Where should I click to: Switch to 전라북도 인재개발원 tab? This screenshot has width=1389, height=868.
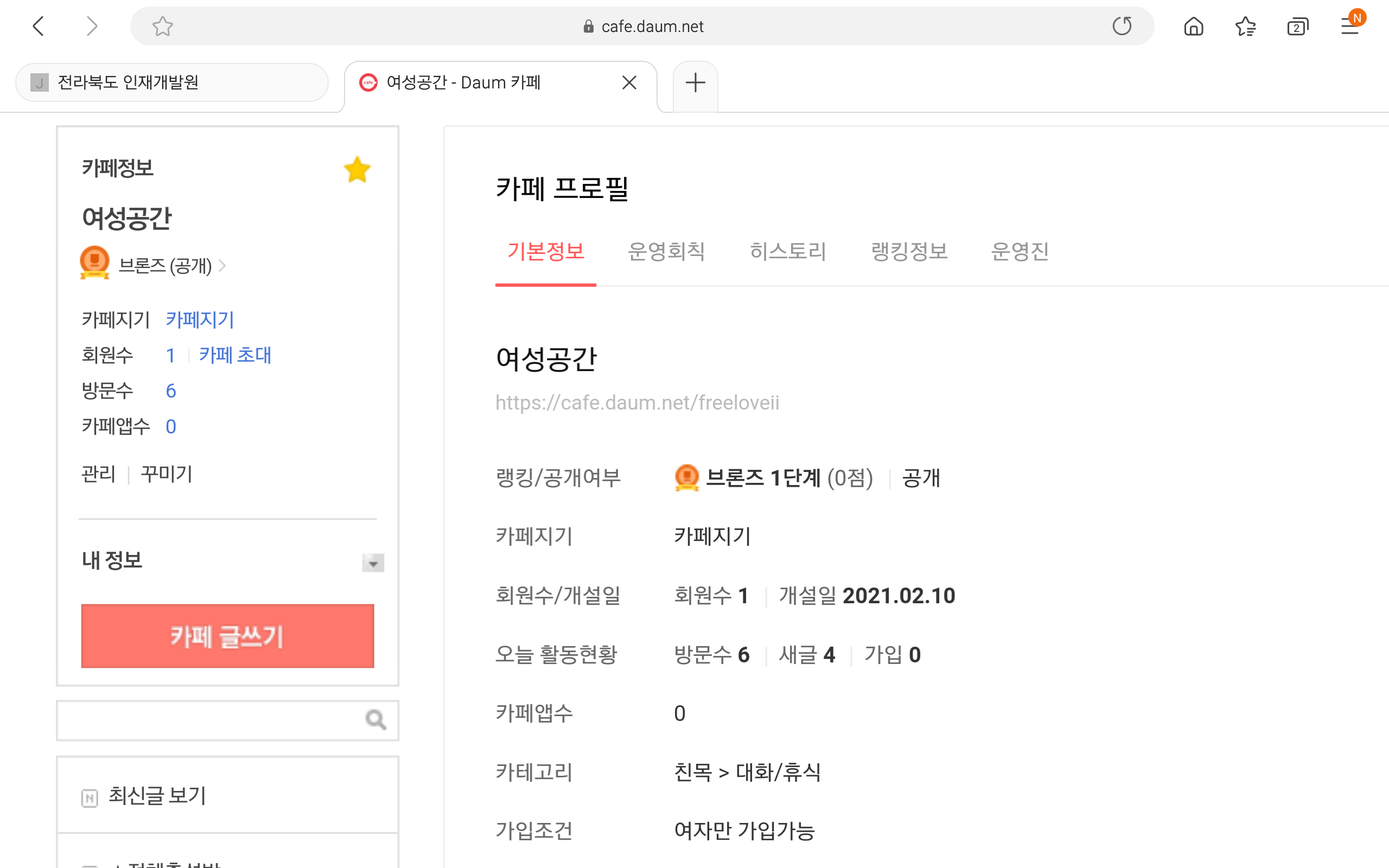pos(171,83)
